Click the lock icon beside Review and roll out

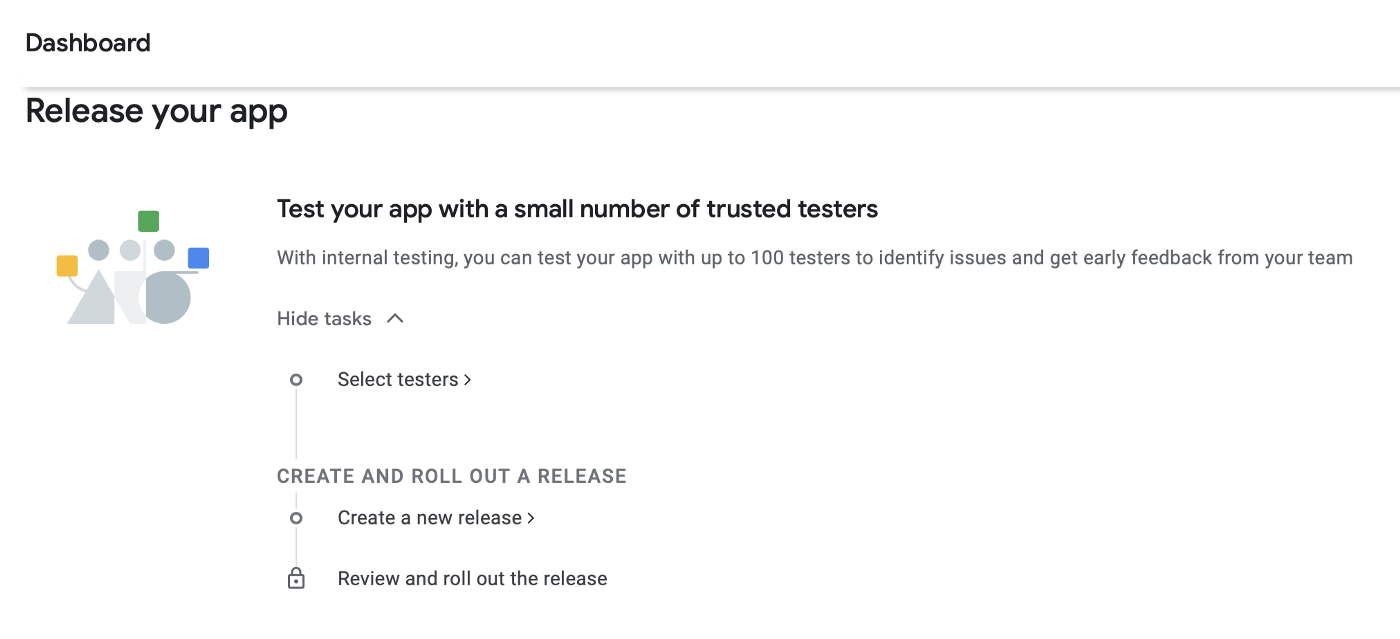pos(296,579)
